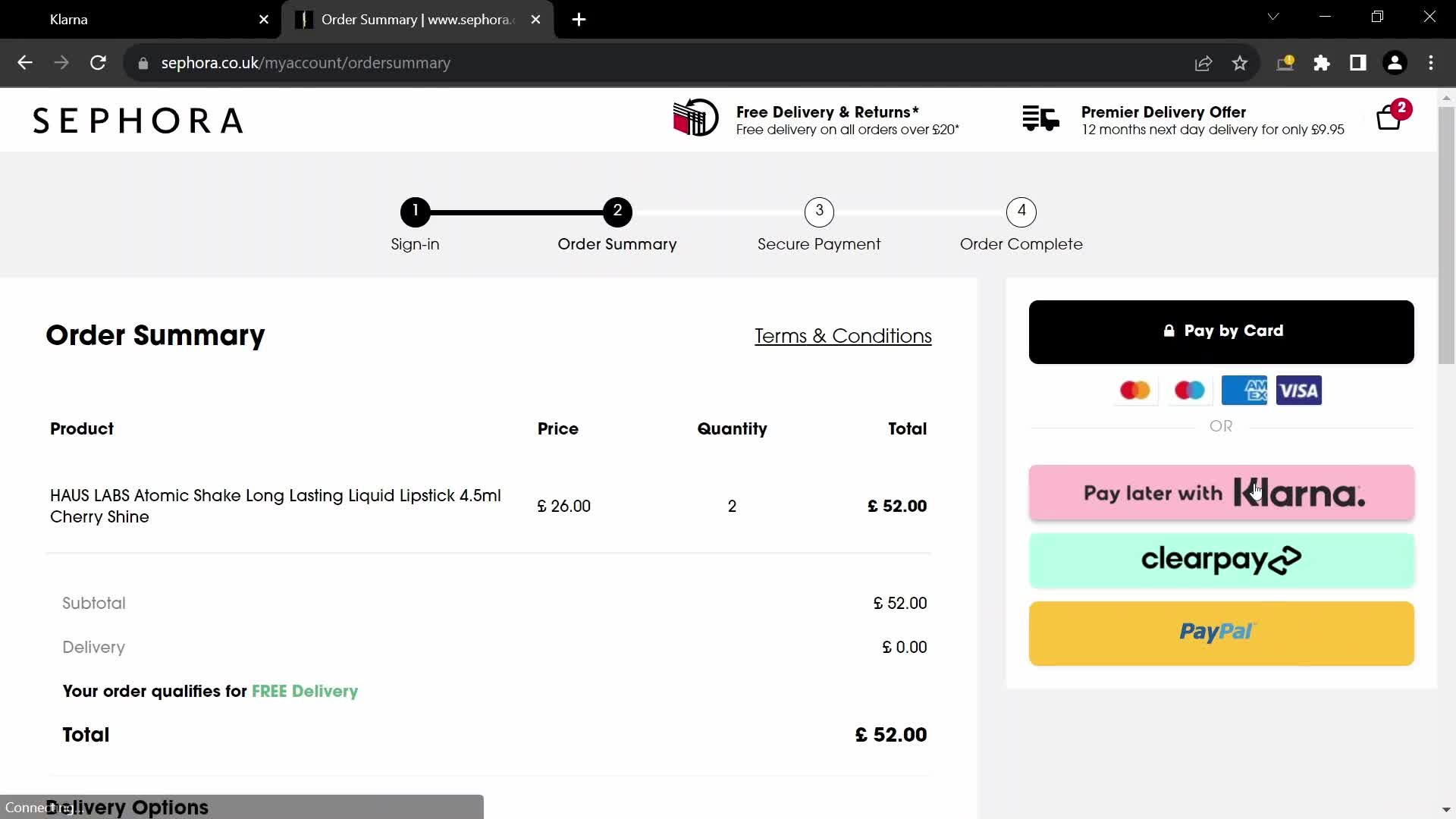Open Chrome three-dot menu

[x=1431, y=63]
